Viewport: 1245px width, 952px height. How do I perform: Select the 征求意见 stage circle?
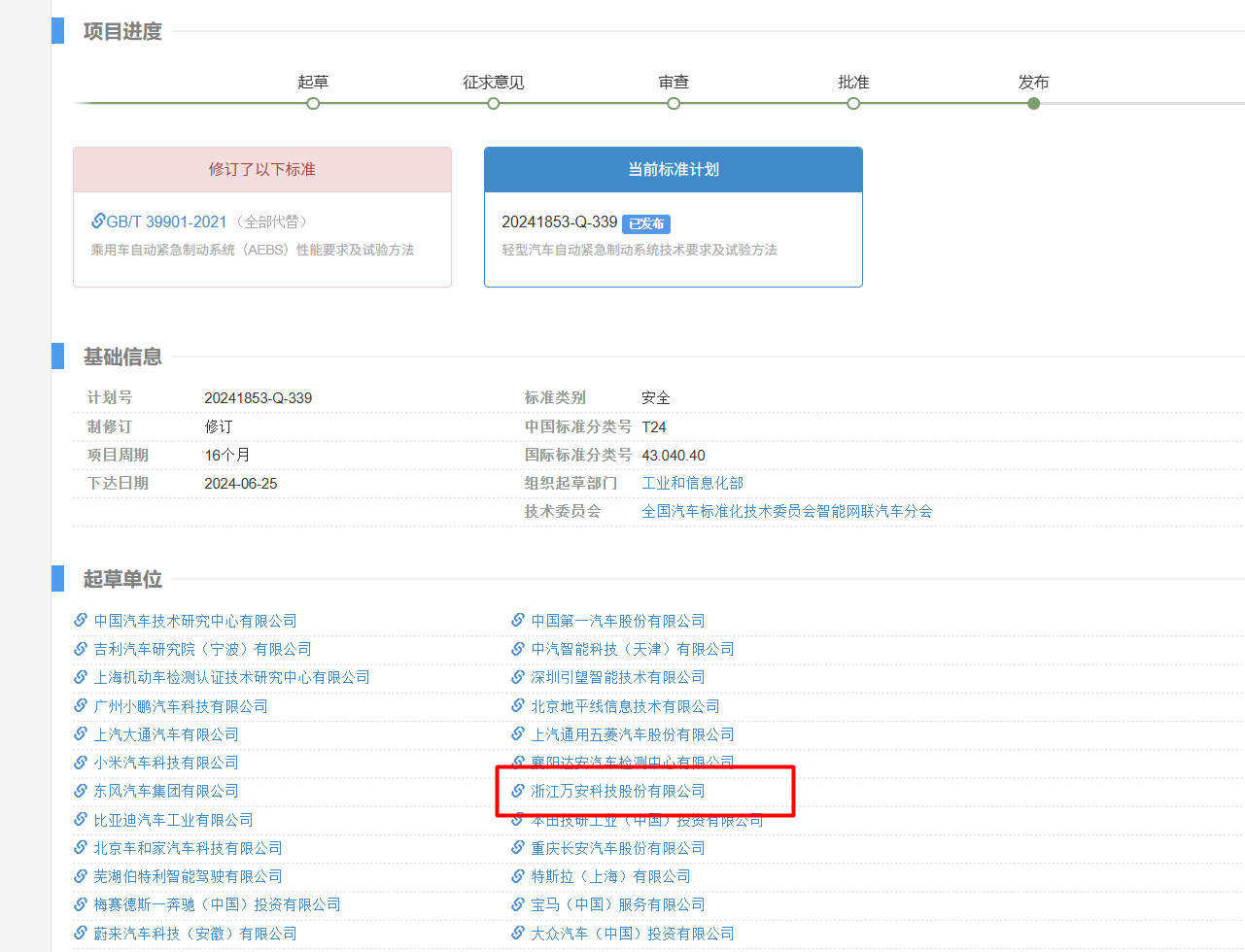493,103
